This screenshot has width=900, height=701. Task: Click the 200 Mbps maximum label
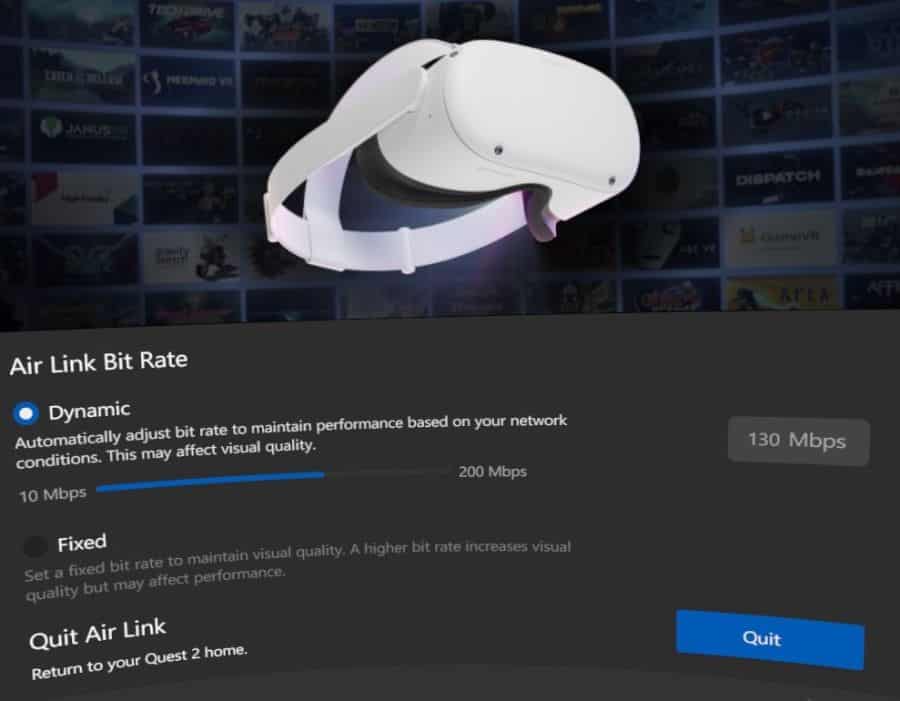tap(492, 472)
